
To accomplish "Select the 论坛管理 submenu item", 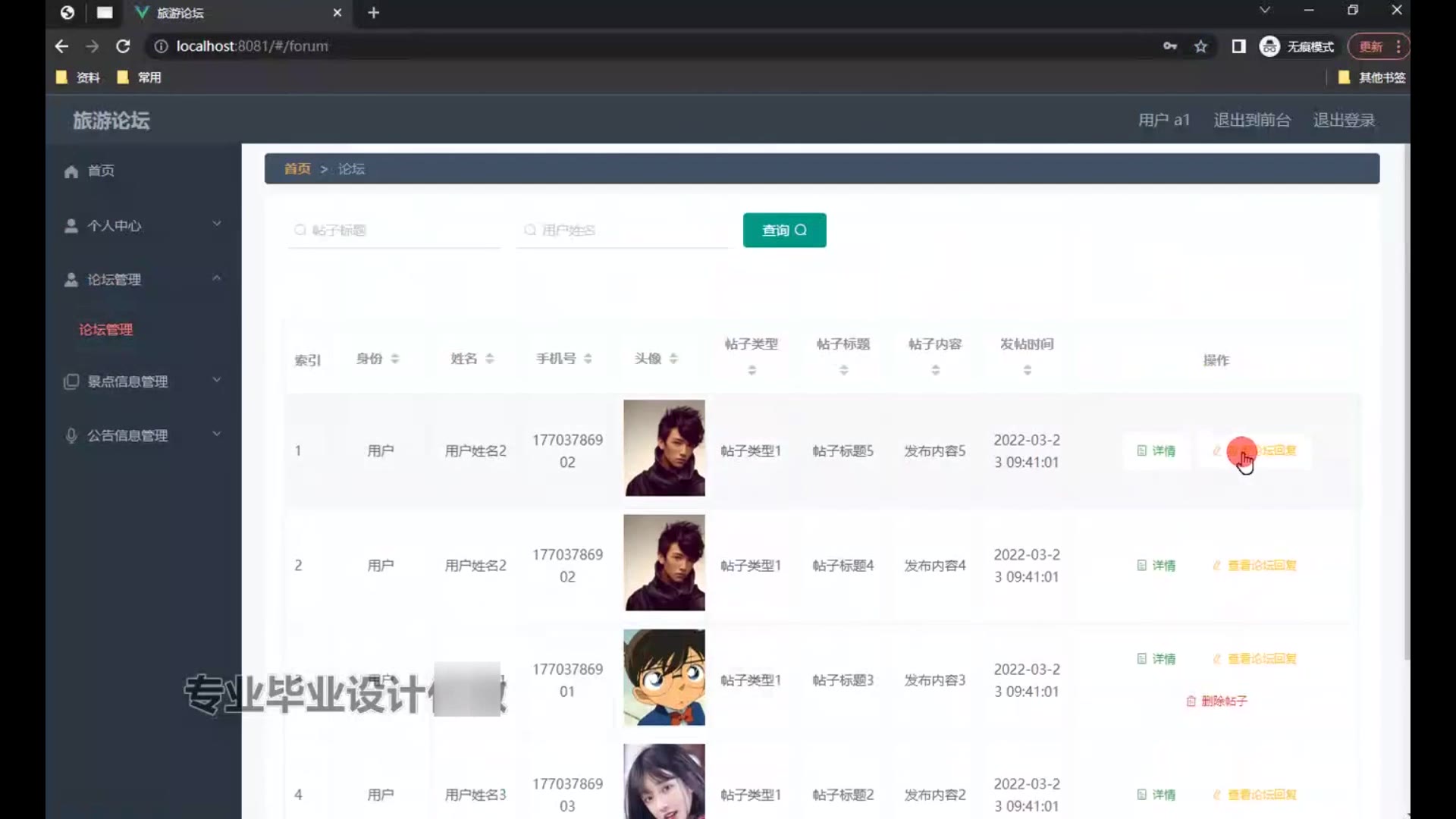I will click(x=106, y=329).
